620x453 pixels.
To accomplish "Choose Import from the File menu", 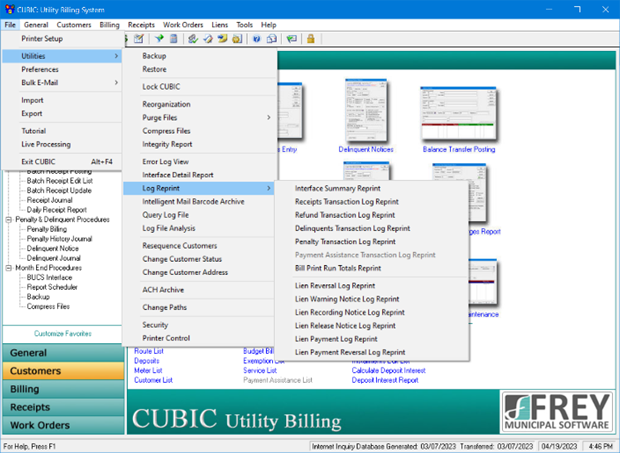I will click(x=62, y=100).
